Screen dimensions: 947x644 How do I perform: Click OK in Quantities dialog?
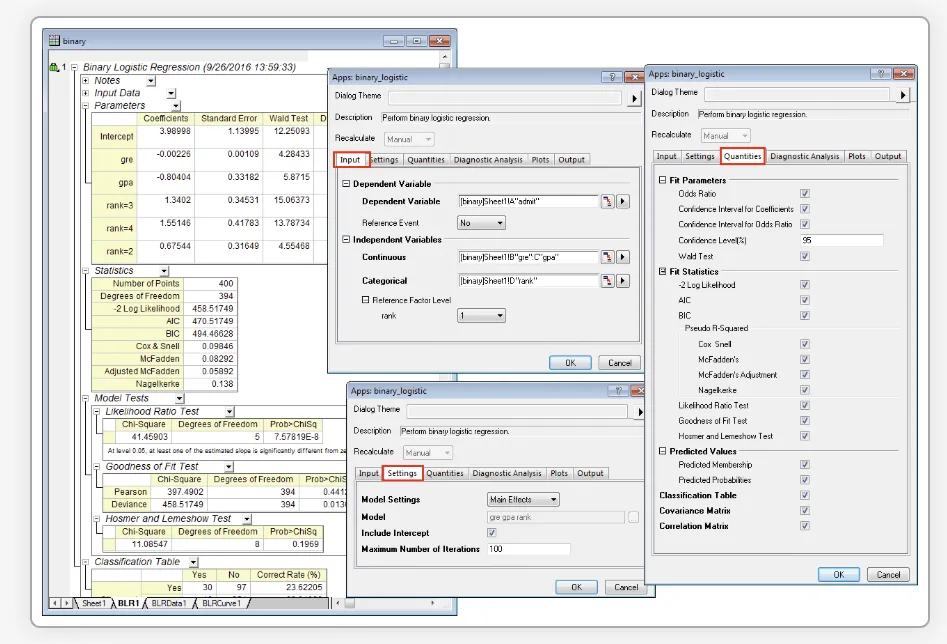click(x=839, y=575)
